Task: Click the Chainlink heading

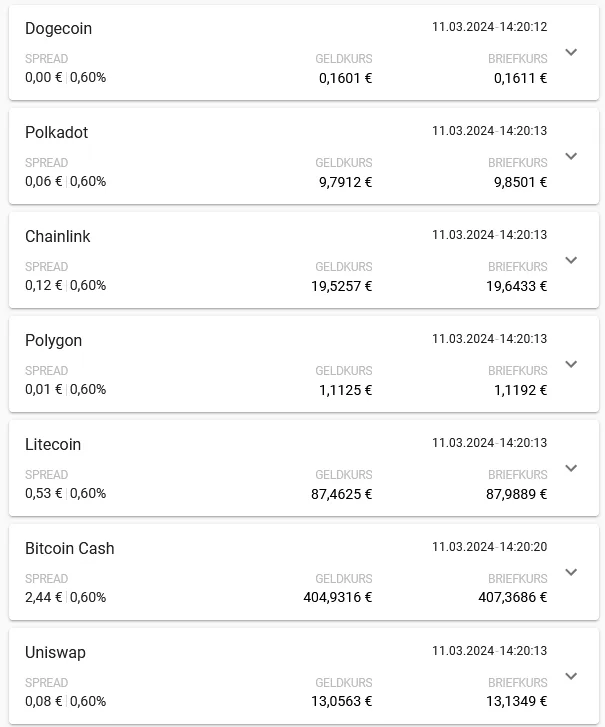Action: pos(57,236)
